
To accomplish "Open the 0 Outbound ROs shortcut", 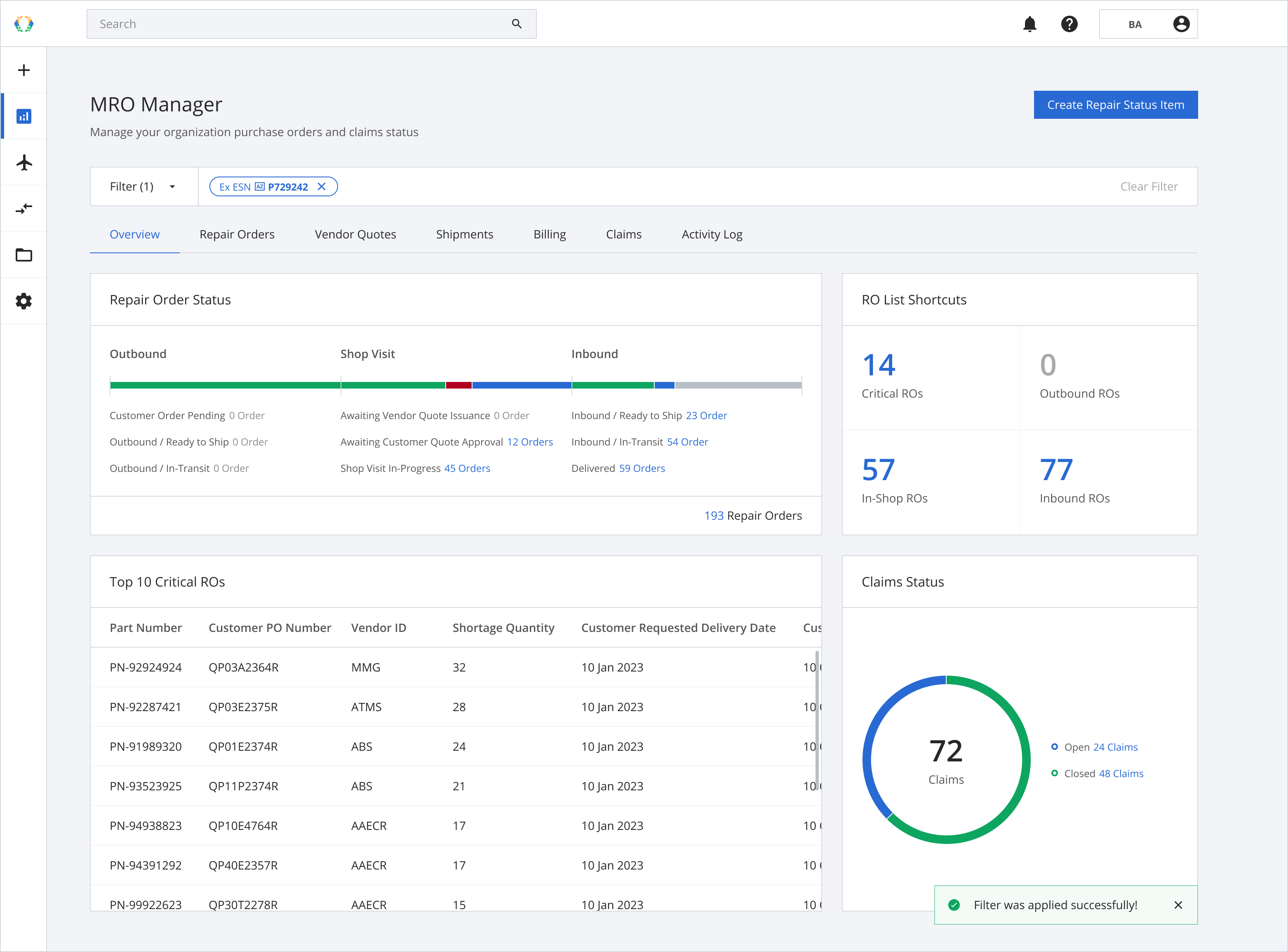I will [1108, 377].
